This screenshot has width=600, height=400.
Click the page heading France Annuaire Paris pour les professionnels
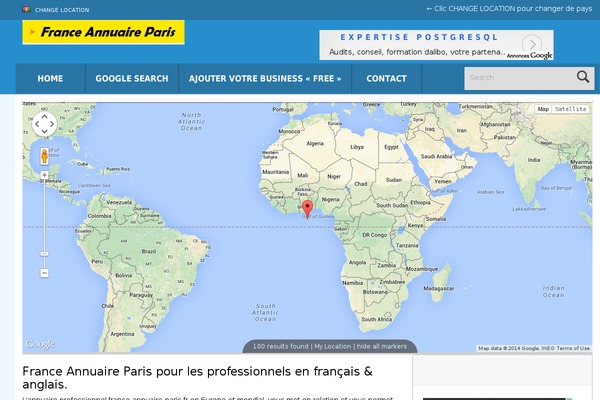click(197, 377)
